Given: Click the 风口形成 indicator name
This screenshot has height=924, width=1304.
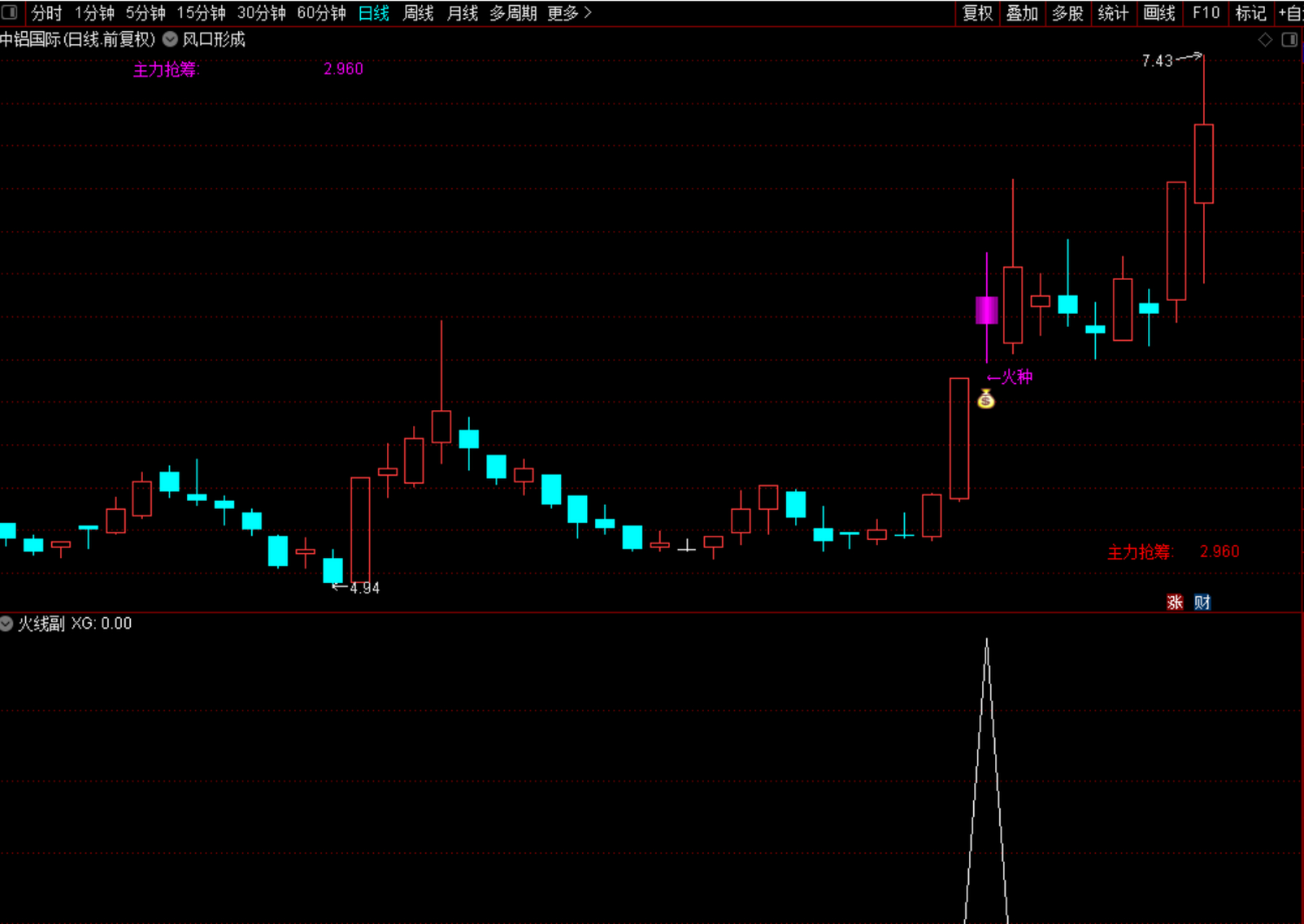Looking at the screenshot, I should [x=214, y=39].
